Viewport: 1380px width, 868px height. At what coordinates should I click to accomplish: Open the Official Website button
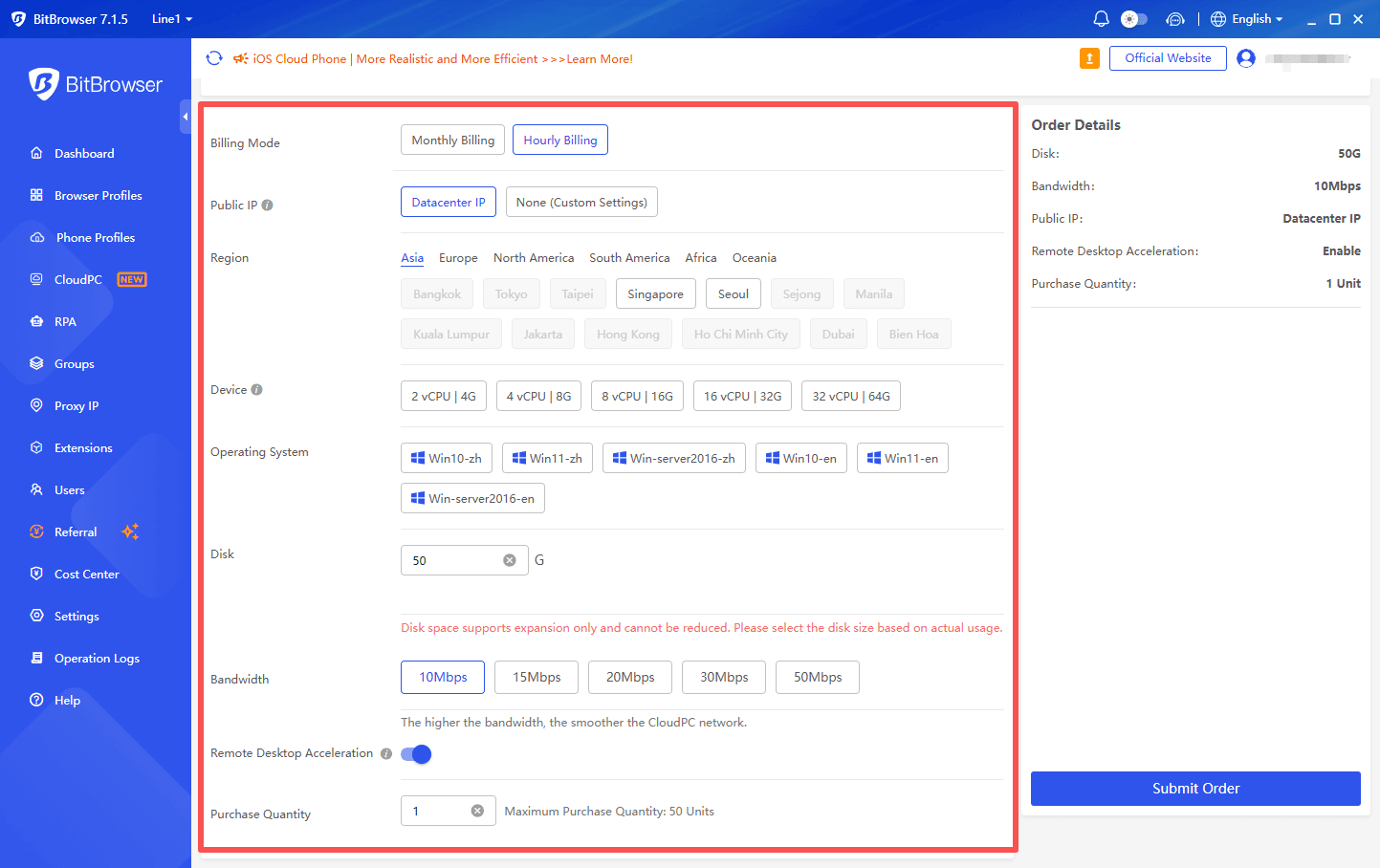[x=1168, y=58]
